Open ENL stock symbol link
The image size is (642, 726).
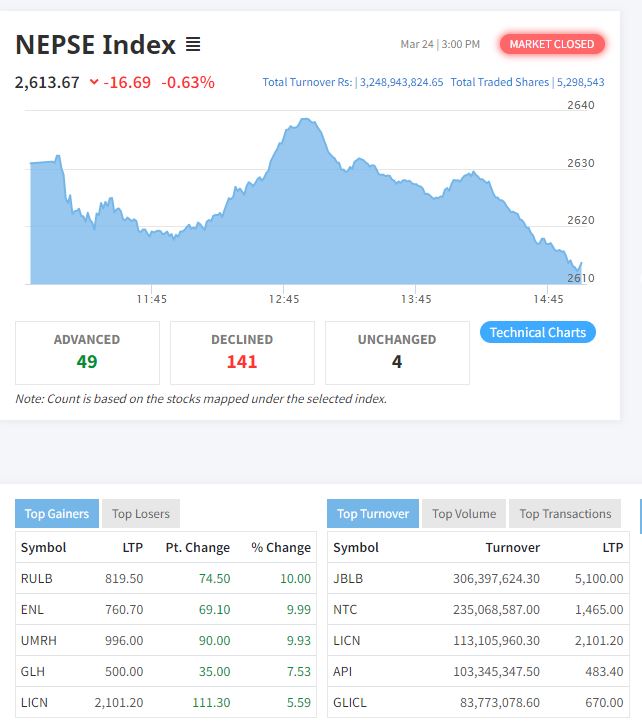[31, 609]
